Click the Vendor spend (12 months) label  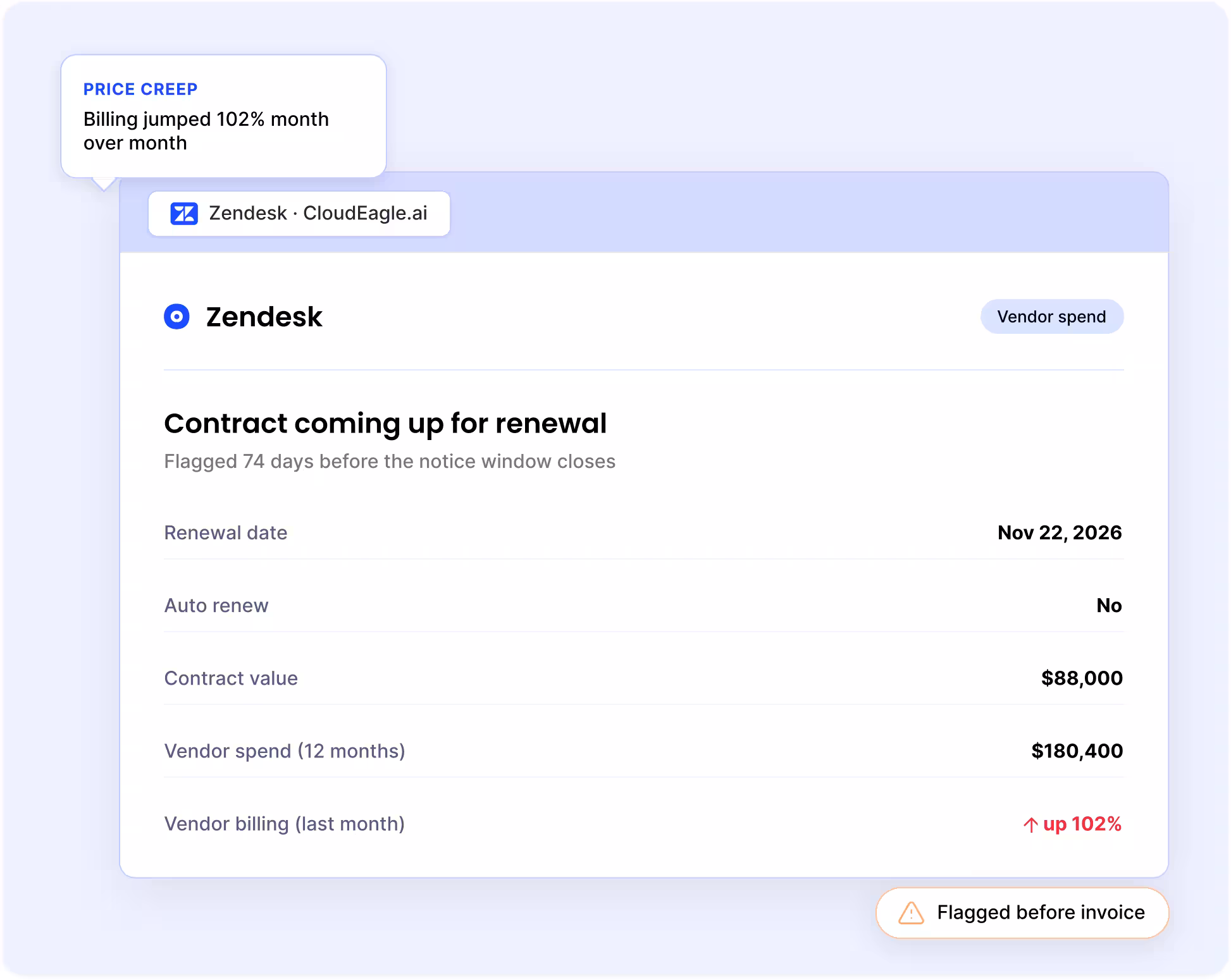pos(285,751)
